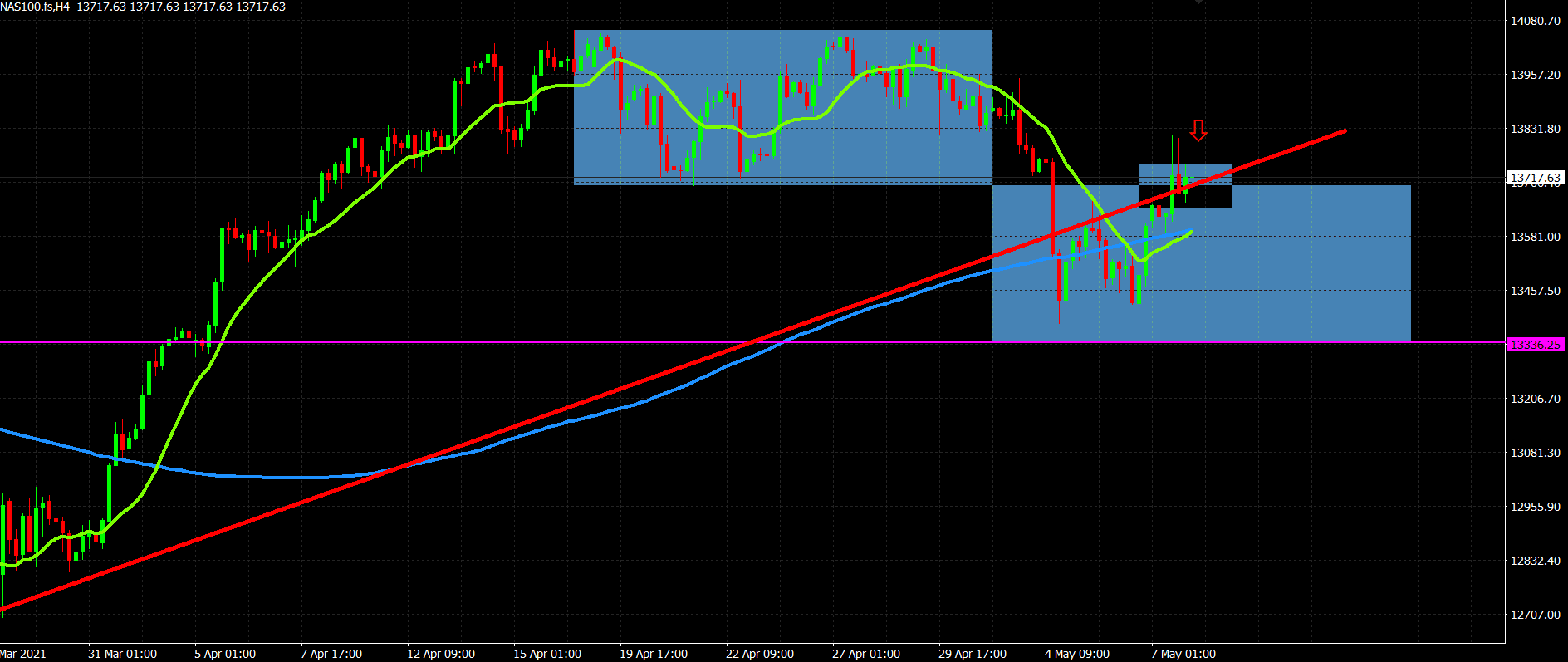
Task: Click the 19 Apr 17:00 date label
Action: [x=653, y=654]
